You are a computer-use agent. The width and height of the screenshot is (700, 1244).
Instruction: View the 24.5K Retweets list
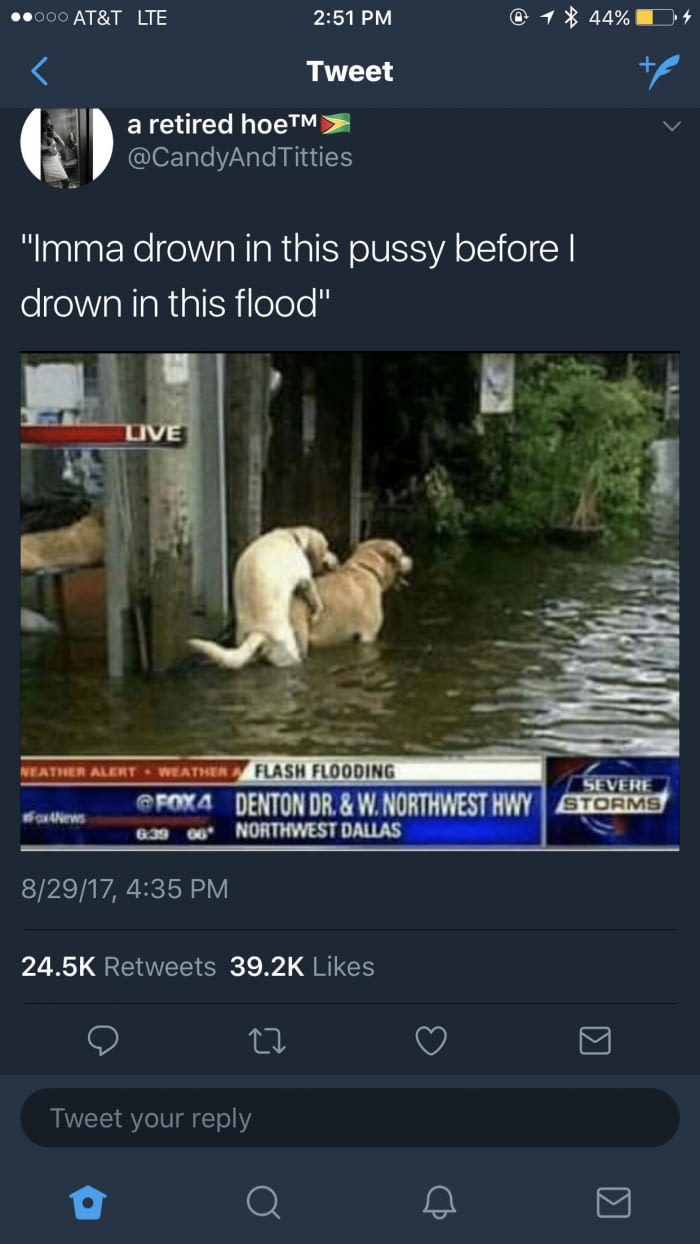tap(118, 966)
